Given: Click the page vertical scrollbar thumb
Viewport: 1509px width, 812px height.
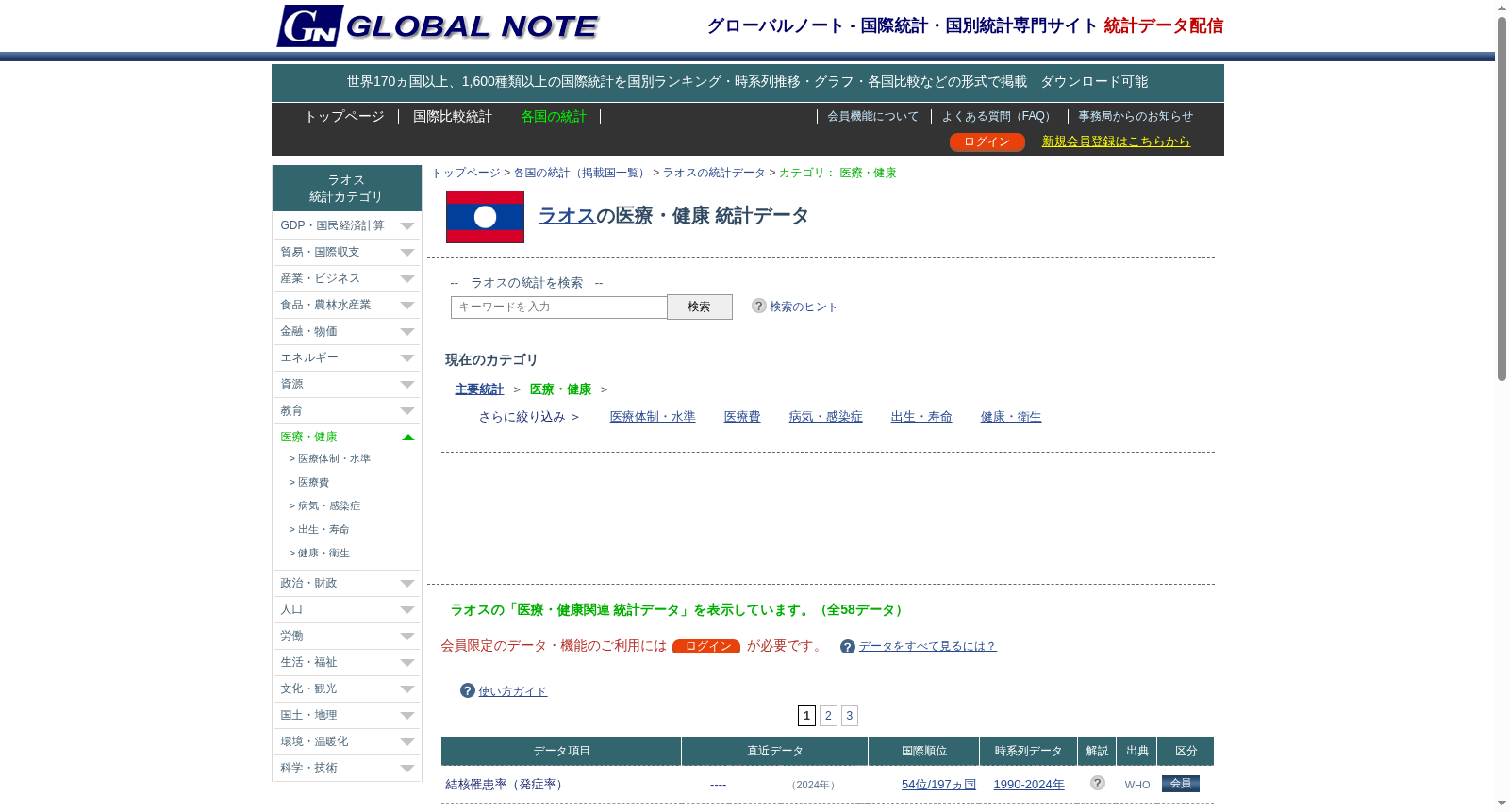Looking at the screenshot, I should pyautogui.click(x=1501, y=198).
